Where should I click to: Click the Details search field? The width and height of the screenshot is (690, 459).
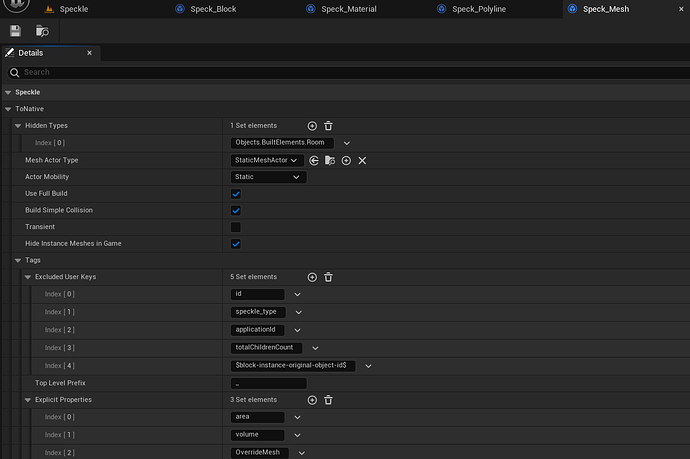348,73
